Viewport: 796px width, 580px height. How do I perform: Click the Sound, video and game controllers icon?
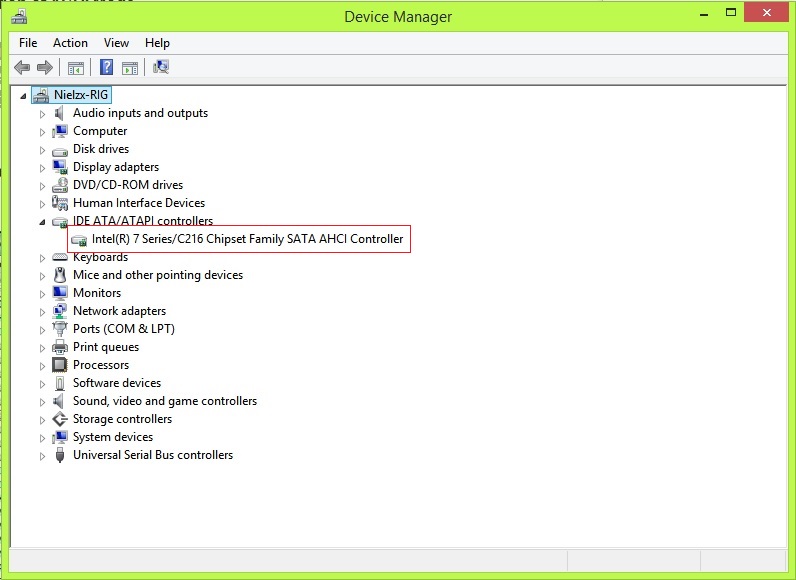tap(59, 401)
